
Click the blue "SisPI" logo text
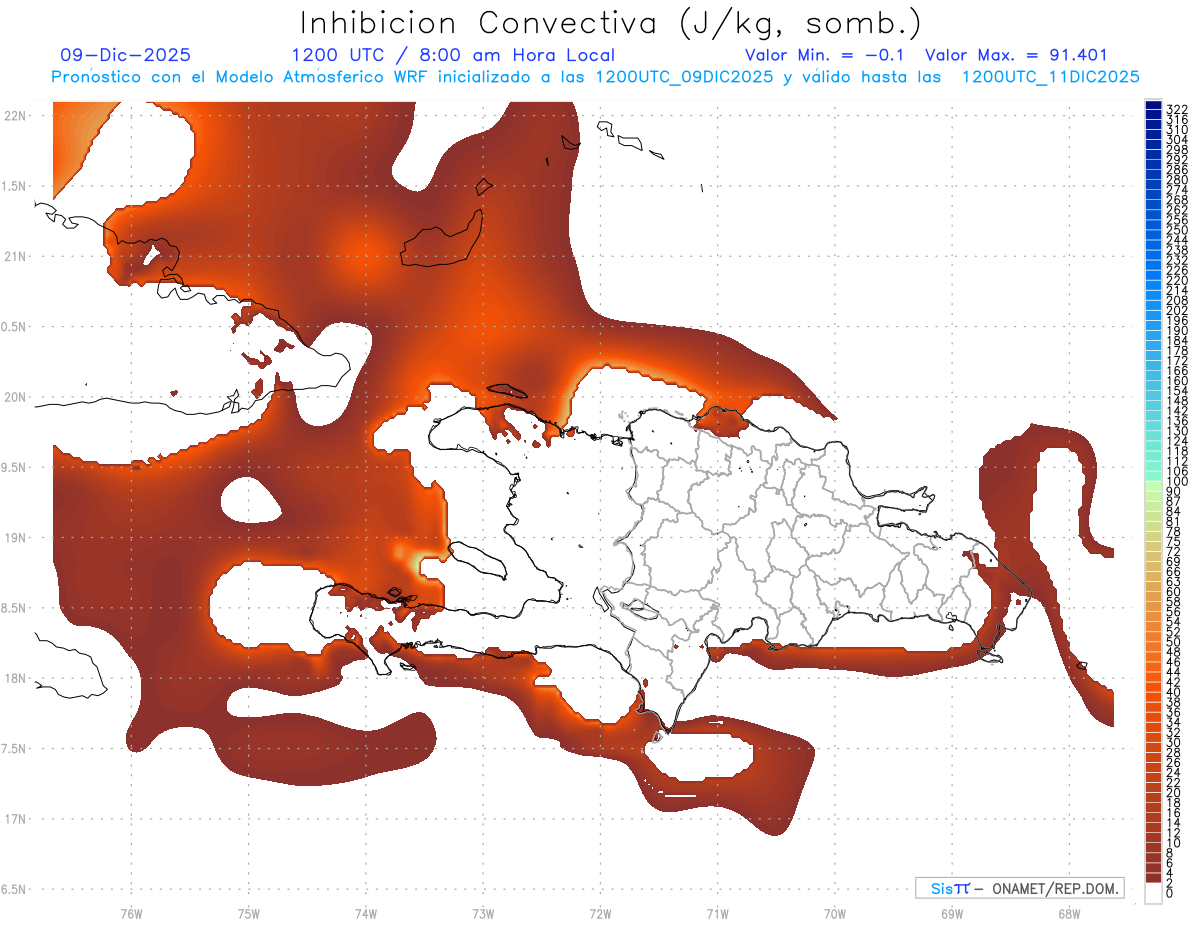pyautogui.click(x=950, y=889)
